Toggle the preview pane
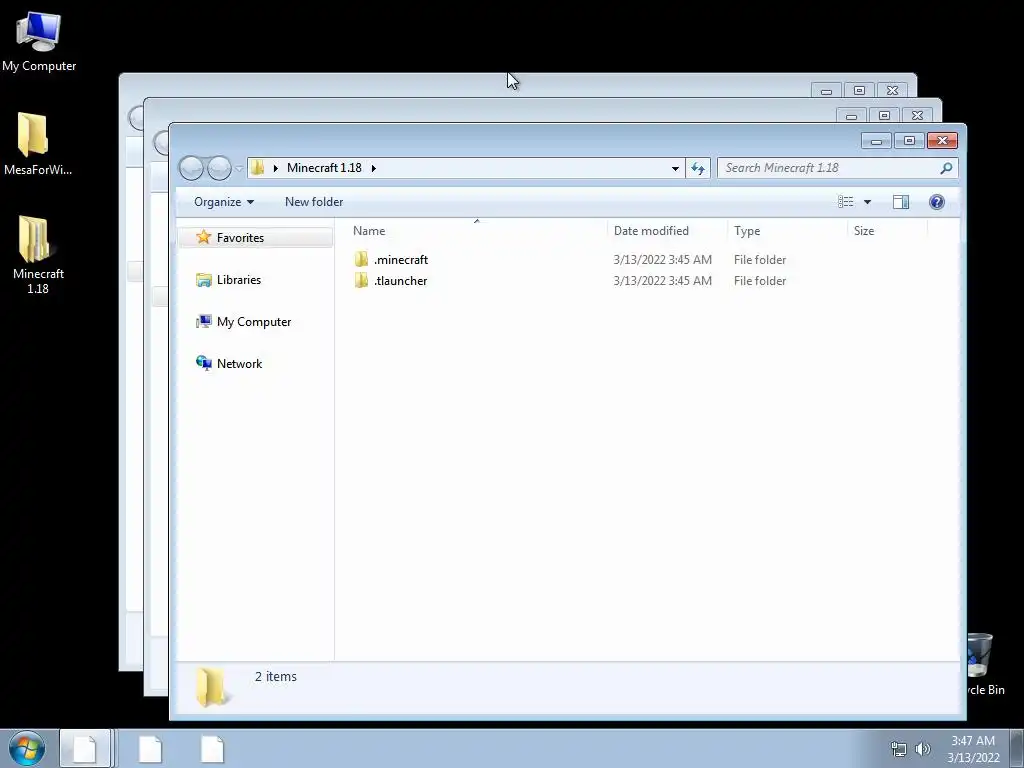Screen dimensions: 1024x768 coord(901,202)
